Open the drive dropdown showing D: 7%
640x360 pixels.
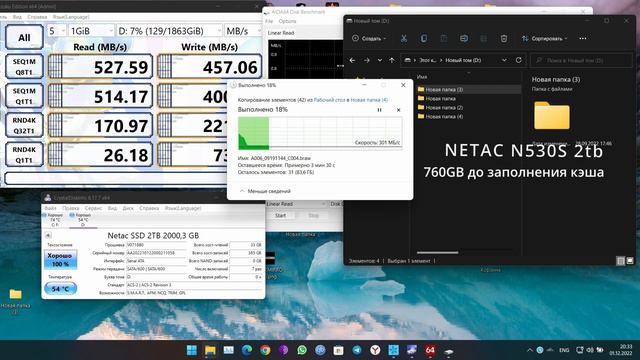169,31
